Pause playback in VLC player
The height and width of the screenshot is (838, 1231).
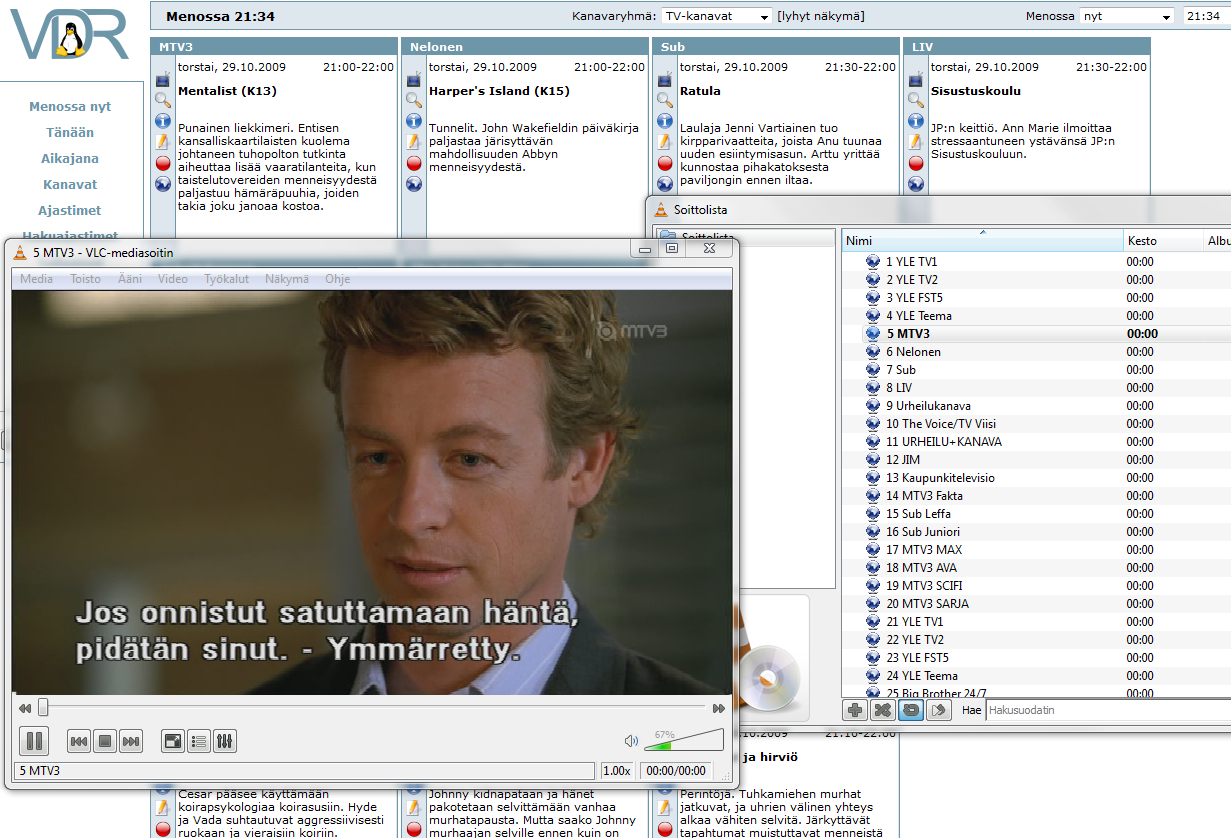(x=34, y=741)
